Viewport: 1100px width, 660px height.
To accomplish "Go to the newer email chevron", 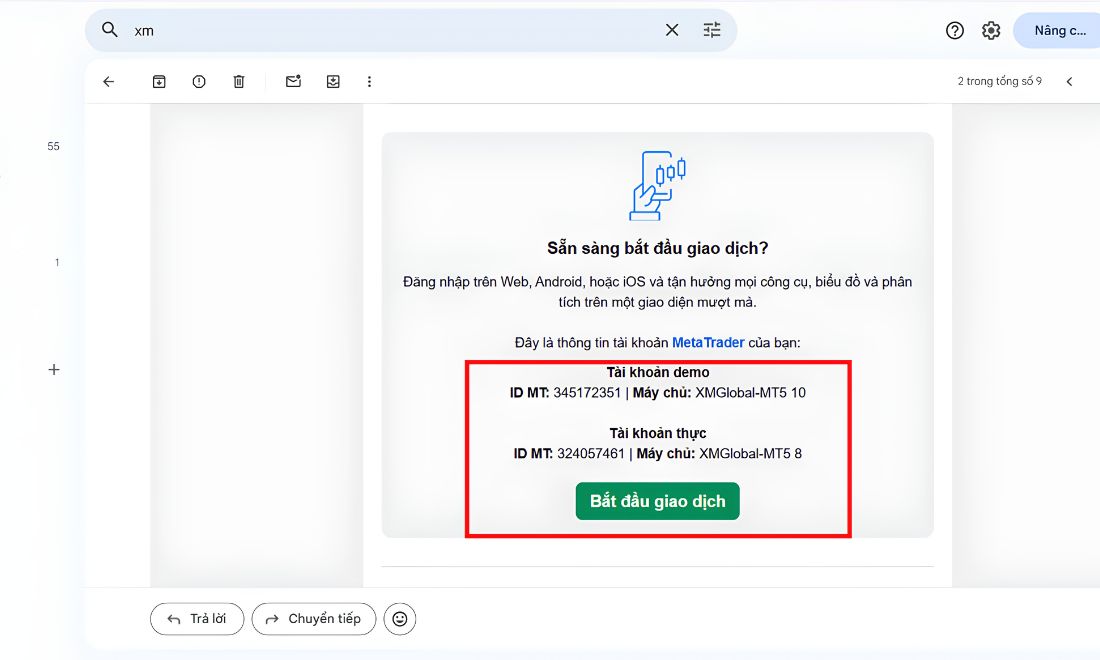I will coord(1069,81).
